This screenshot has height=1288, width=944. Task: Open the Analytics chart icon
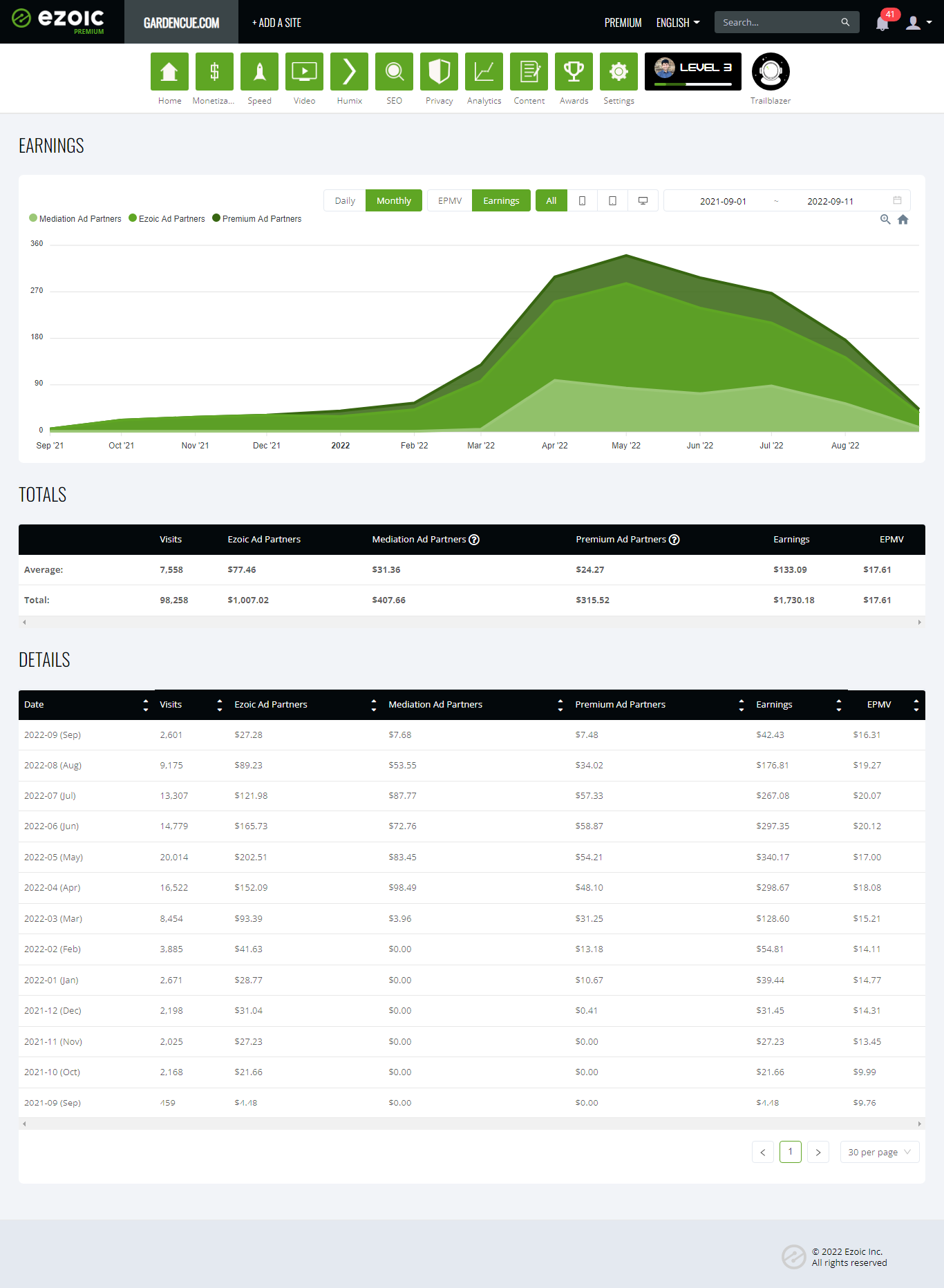(484, 71)
